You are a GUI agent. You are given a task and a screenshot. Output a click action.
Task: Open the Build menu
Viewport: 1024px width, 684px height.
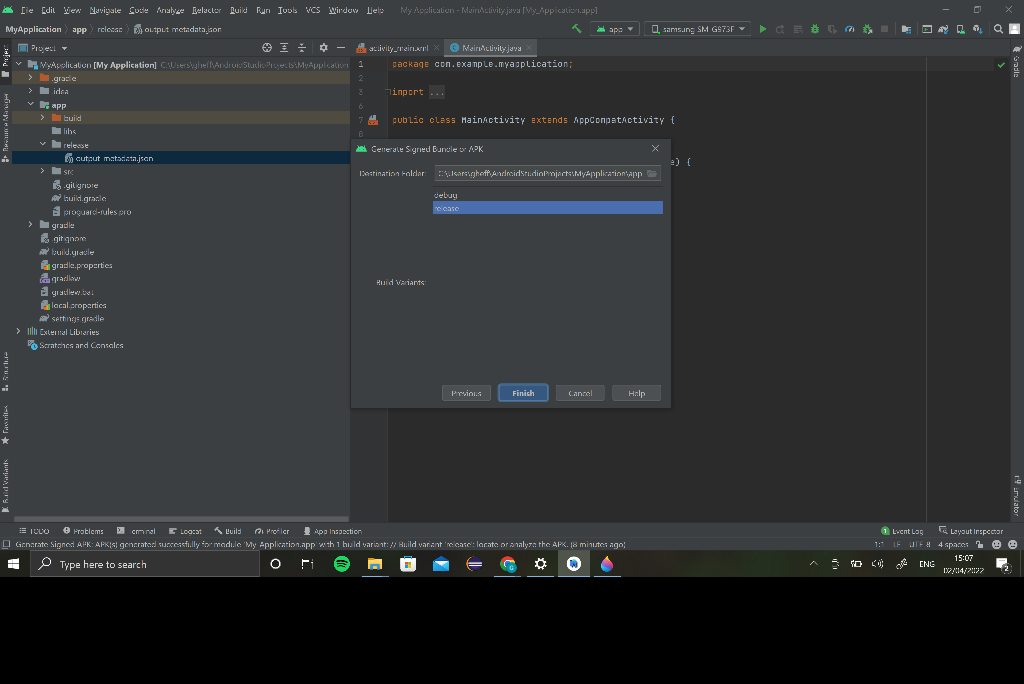tap(238, 10)
